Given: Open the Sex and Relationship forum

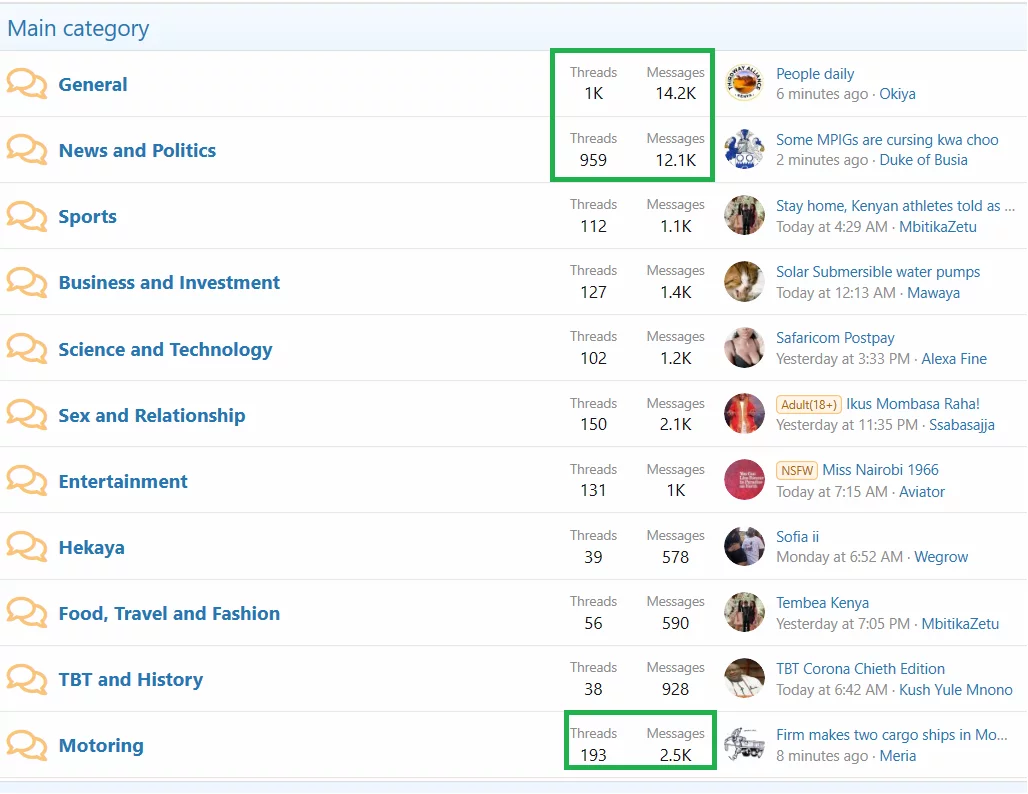Looking at the screenshot, I should 151,416.
